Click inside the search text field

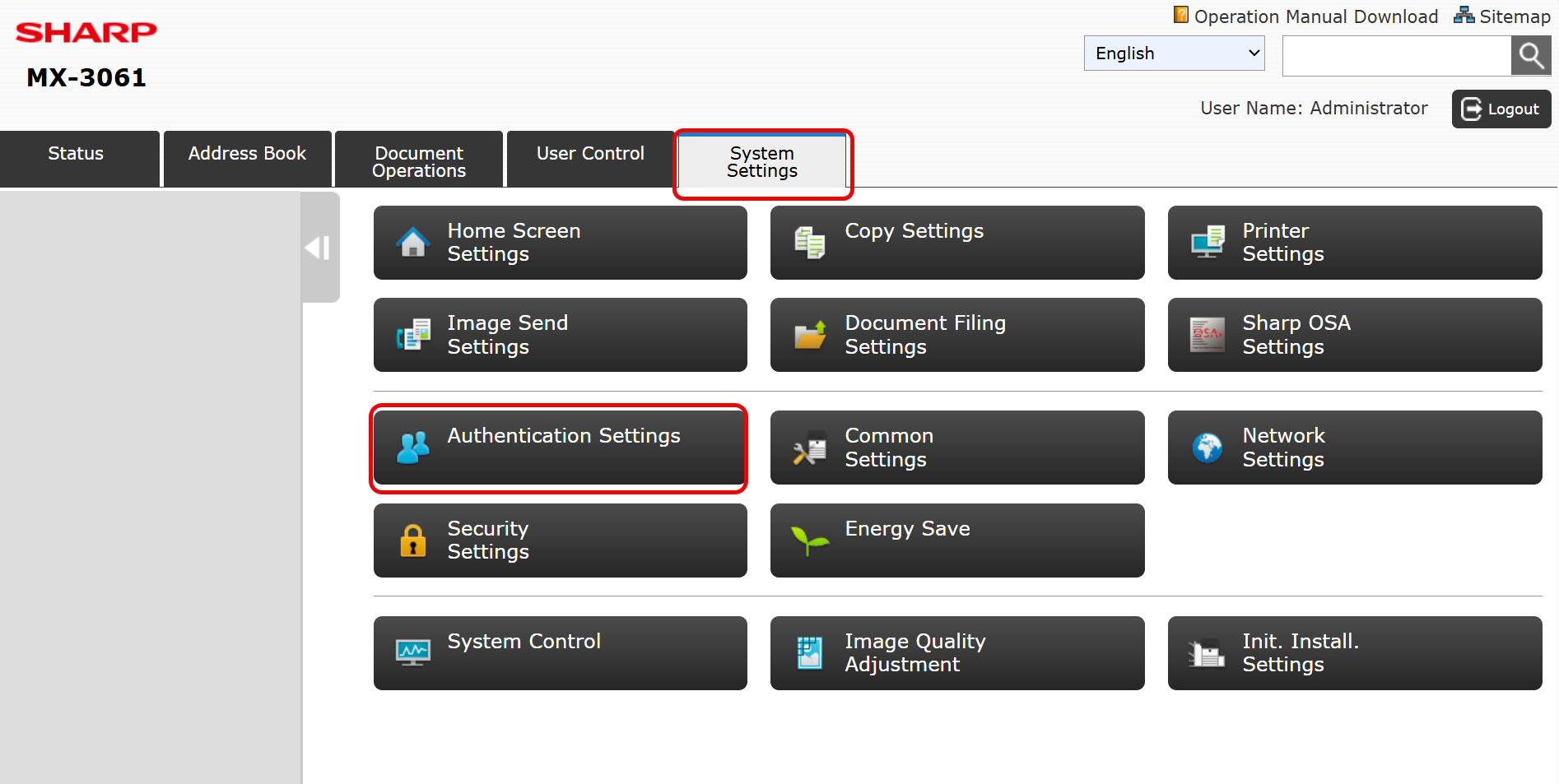pyautogui.click(x=1396, y=56)
